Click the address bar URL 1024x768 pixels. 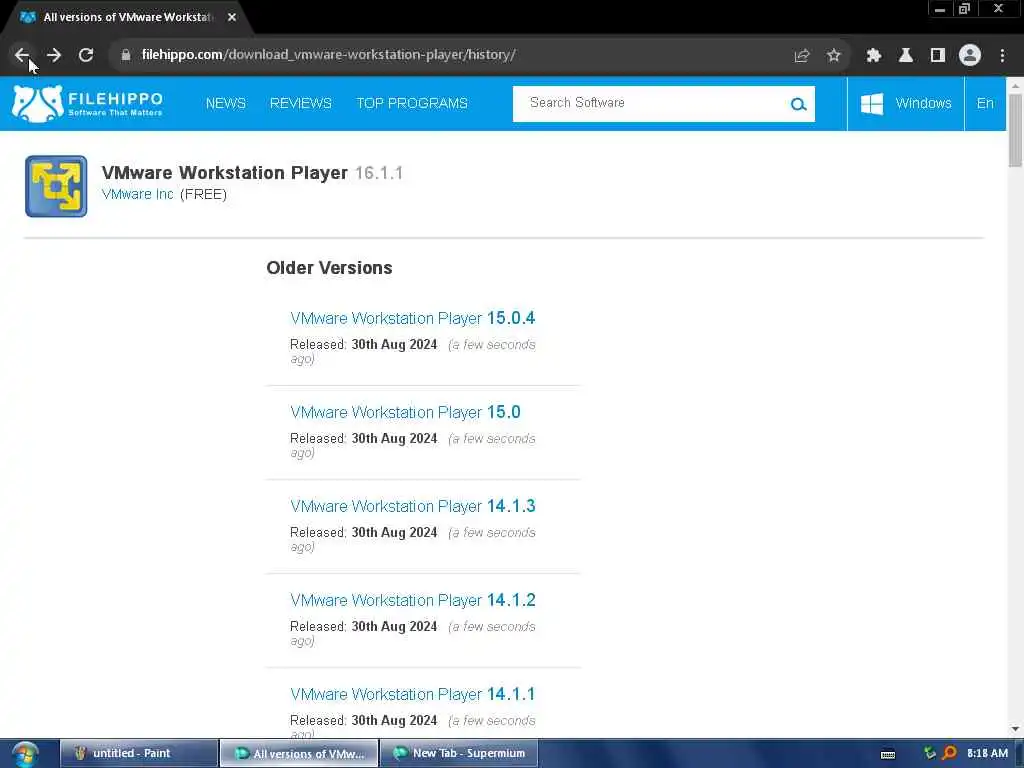(x=328, y=55)
